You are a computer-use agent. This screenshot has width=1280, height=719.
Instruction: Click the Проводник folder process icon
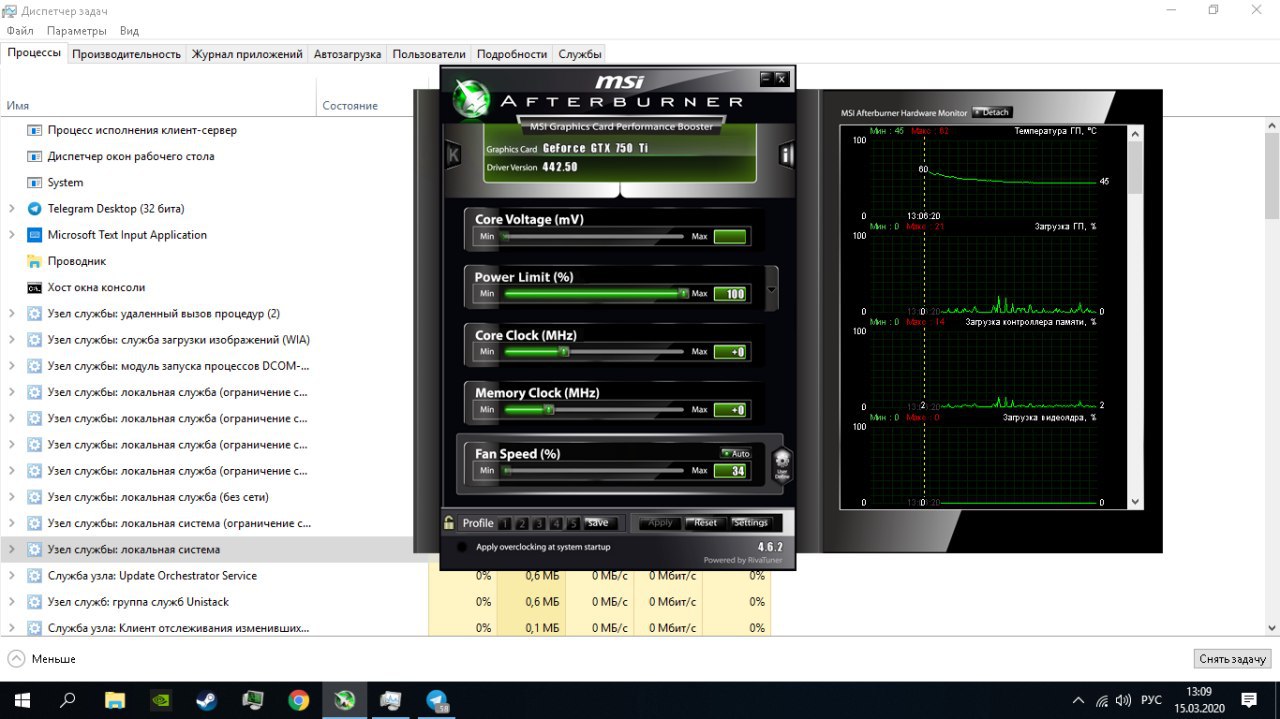[x=34, y=261]
